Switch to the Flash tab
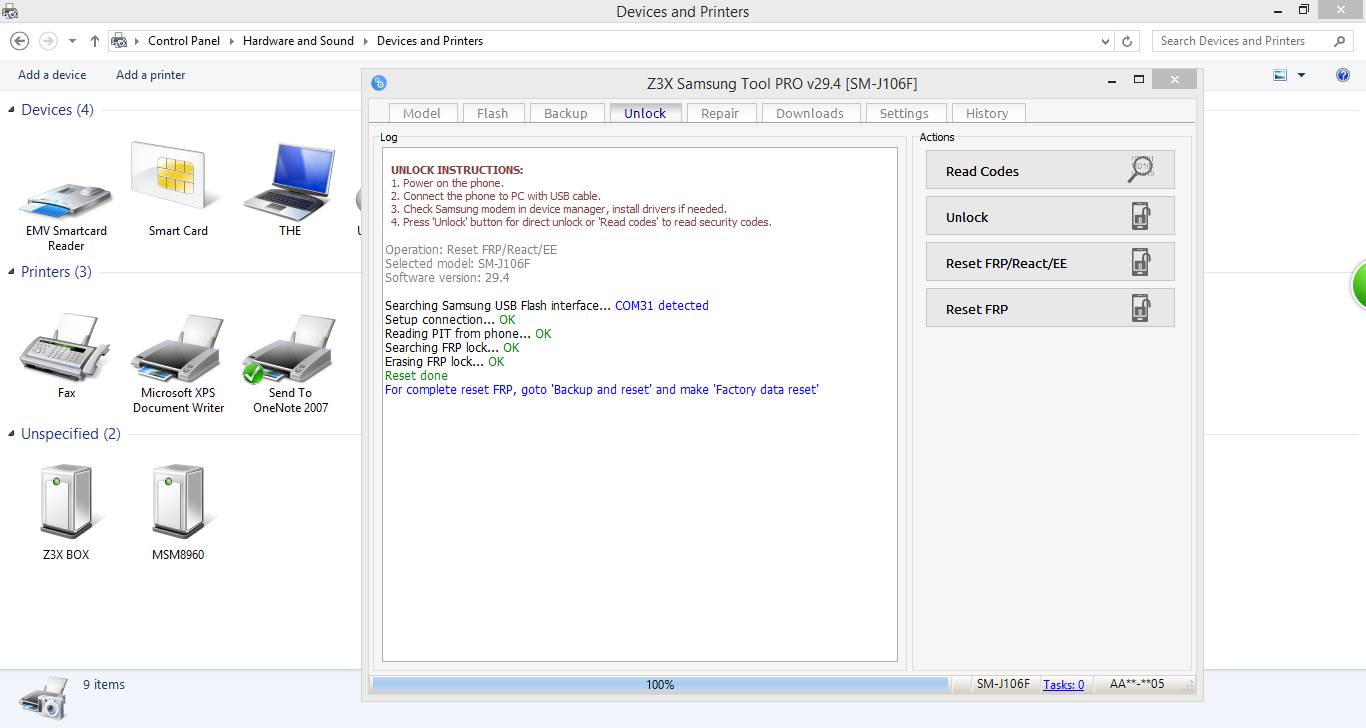 tap(492, 113)
